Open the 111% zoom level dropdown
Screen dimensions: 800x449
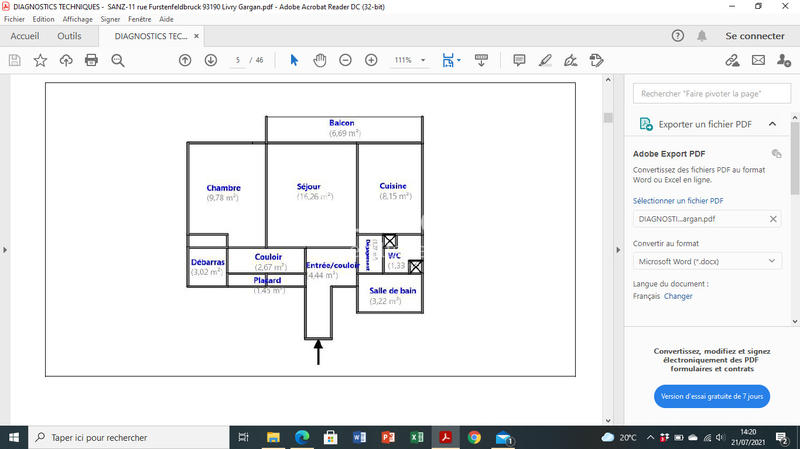click(409, 60)
